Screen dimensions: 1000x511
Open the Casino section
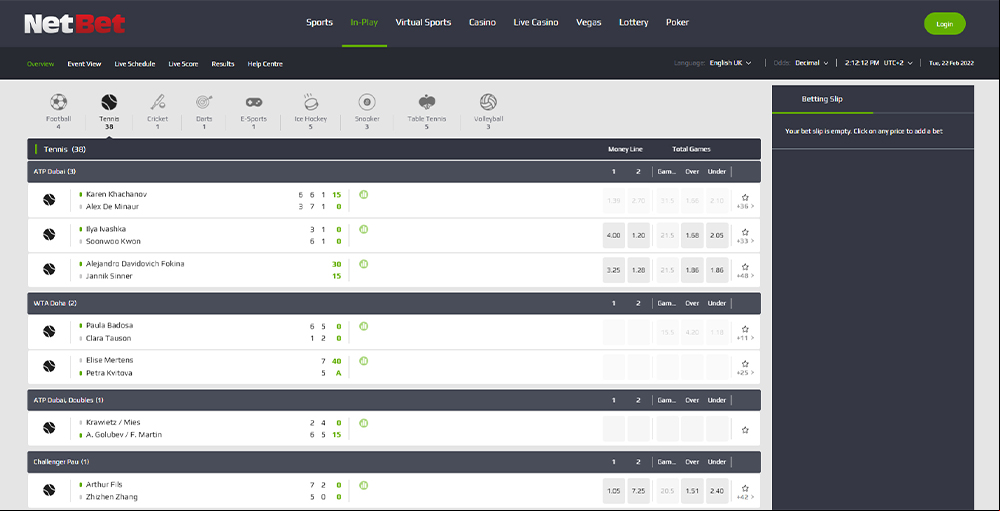click(x=482, y=22)
